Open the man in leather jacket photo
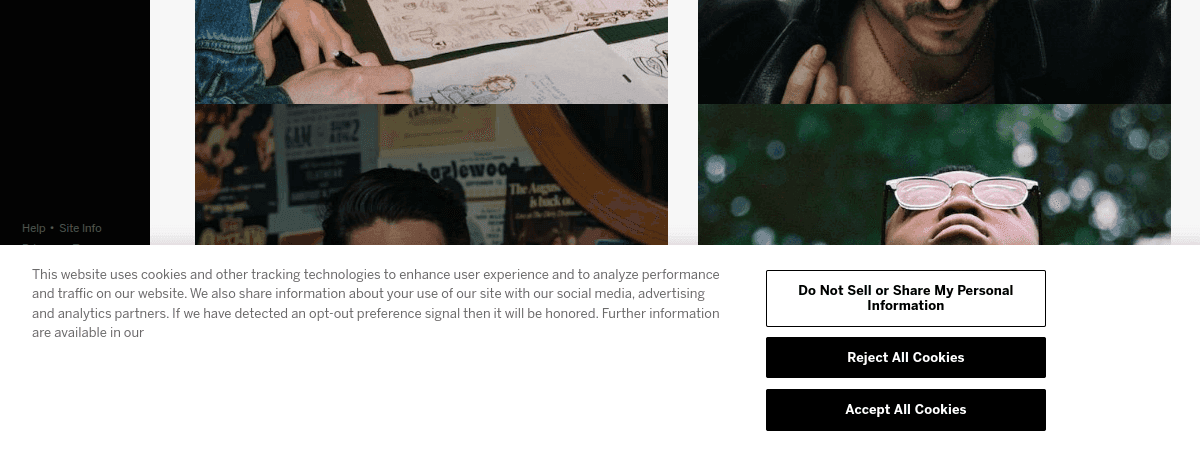 934,52
